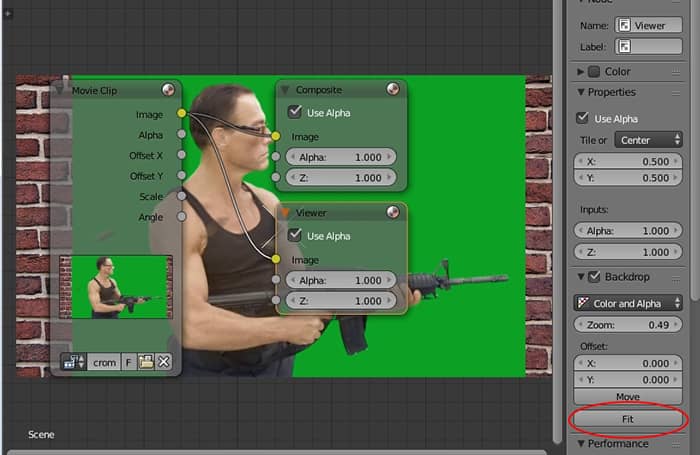700x455 pixels.
Task: Uncheck the Backdrop checkbox in the sidebar
Action: click(x=597, y=277)
